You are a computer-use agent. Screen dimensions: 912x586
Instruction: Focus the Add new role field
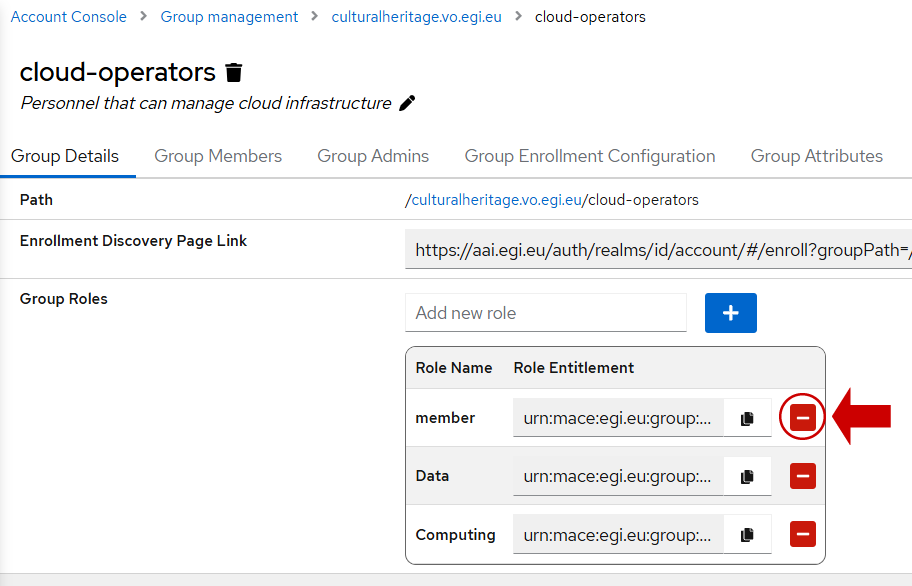[546, 313]
